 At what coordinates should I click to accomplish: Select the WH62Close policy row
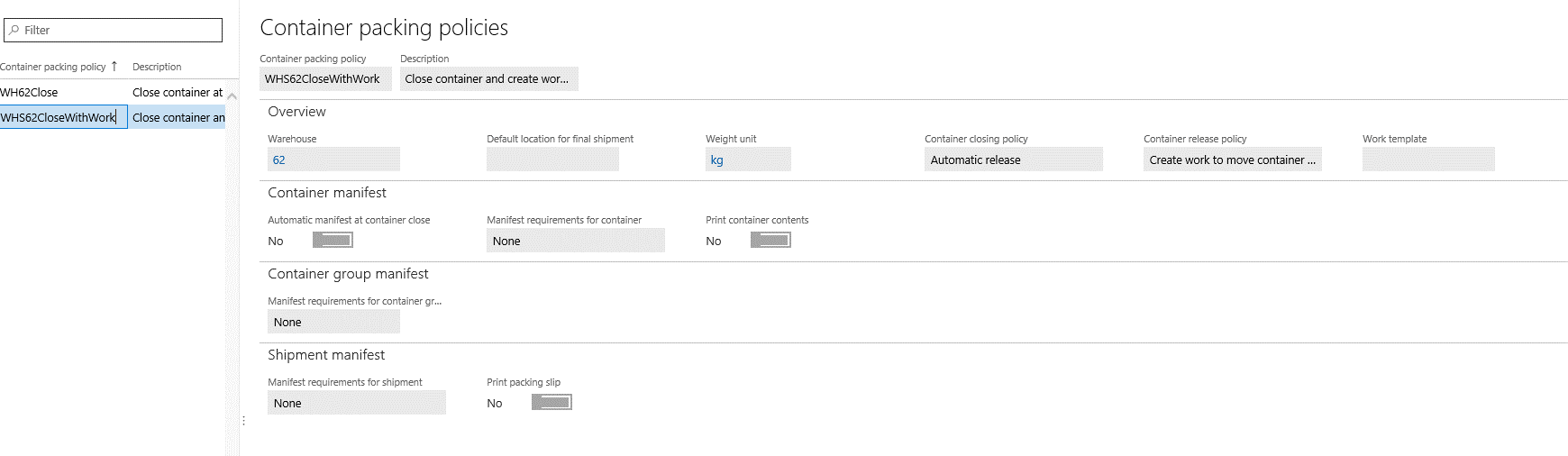(x=30, y=92)
